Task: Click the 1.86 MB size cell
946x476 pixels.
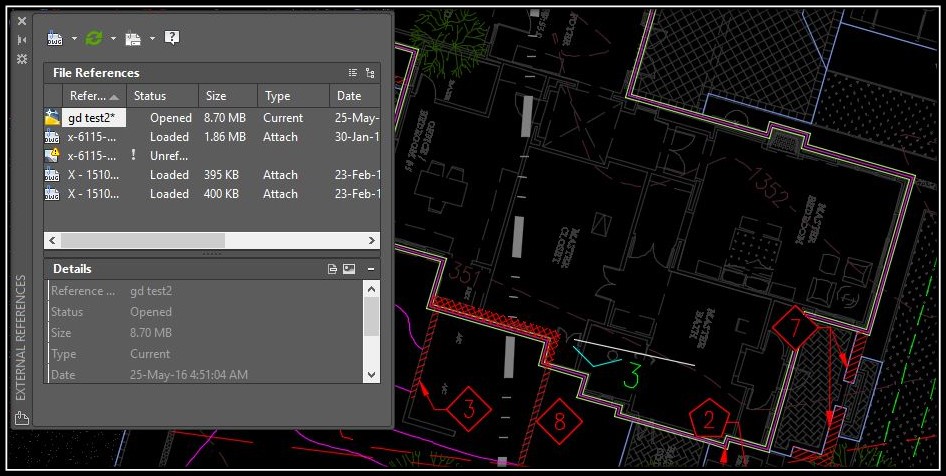Action: [224, 137]
